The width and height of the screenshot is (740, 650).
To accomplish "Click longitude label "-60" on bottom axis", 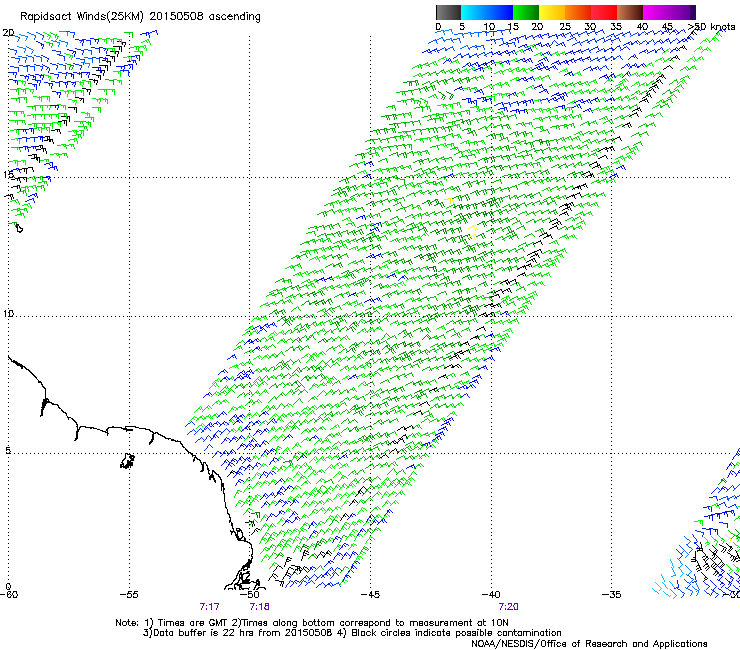I will tap(9, 594).
